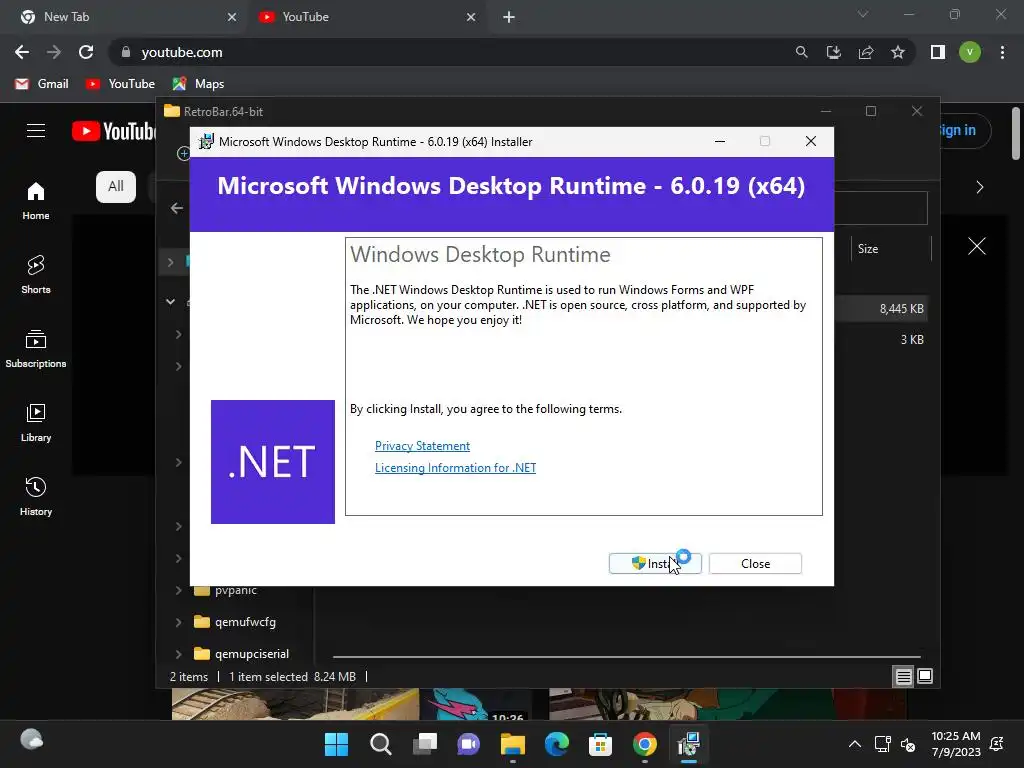1024x768 pixels.
Task: Dismiss the YouTube banner with X
Action: [x=977, y=246]
